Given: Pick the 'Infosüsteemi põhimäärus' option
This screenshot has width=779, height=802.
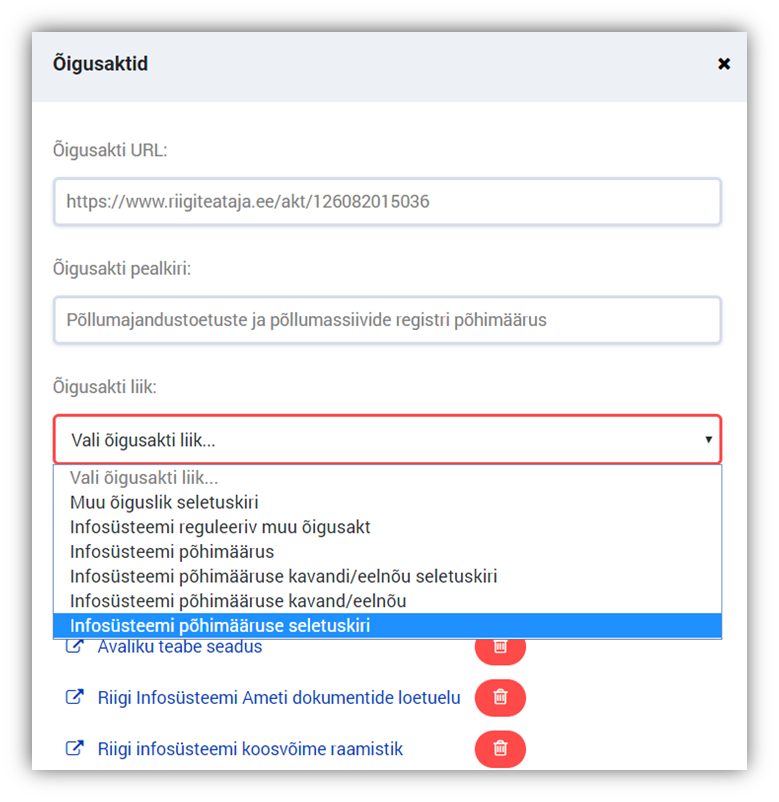Looking at the screenshot, I should click(x=172, y=552).
